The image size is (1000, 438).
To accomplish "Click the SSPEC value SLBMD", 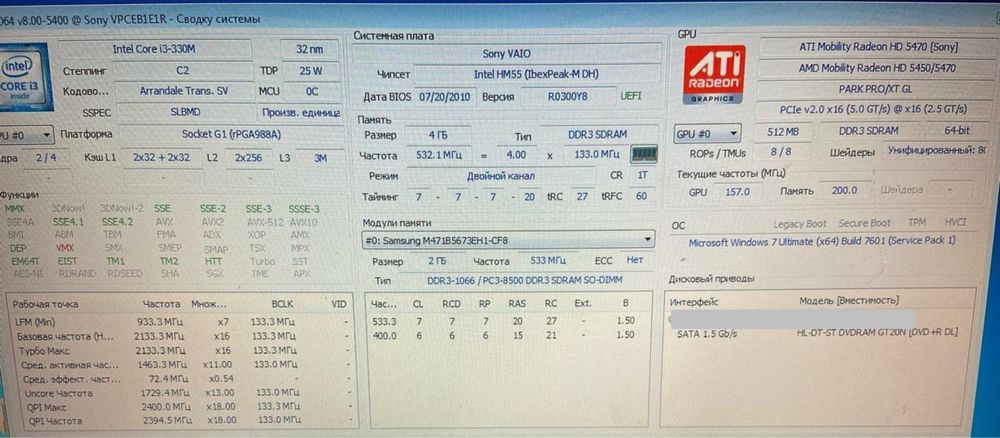I will tap(185, 112).
